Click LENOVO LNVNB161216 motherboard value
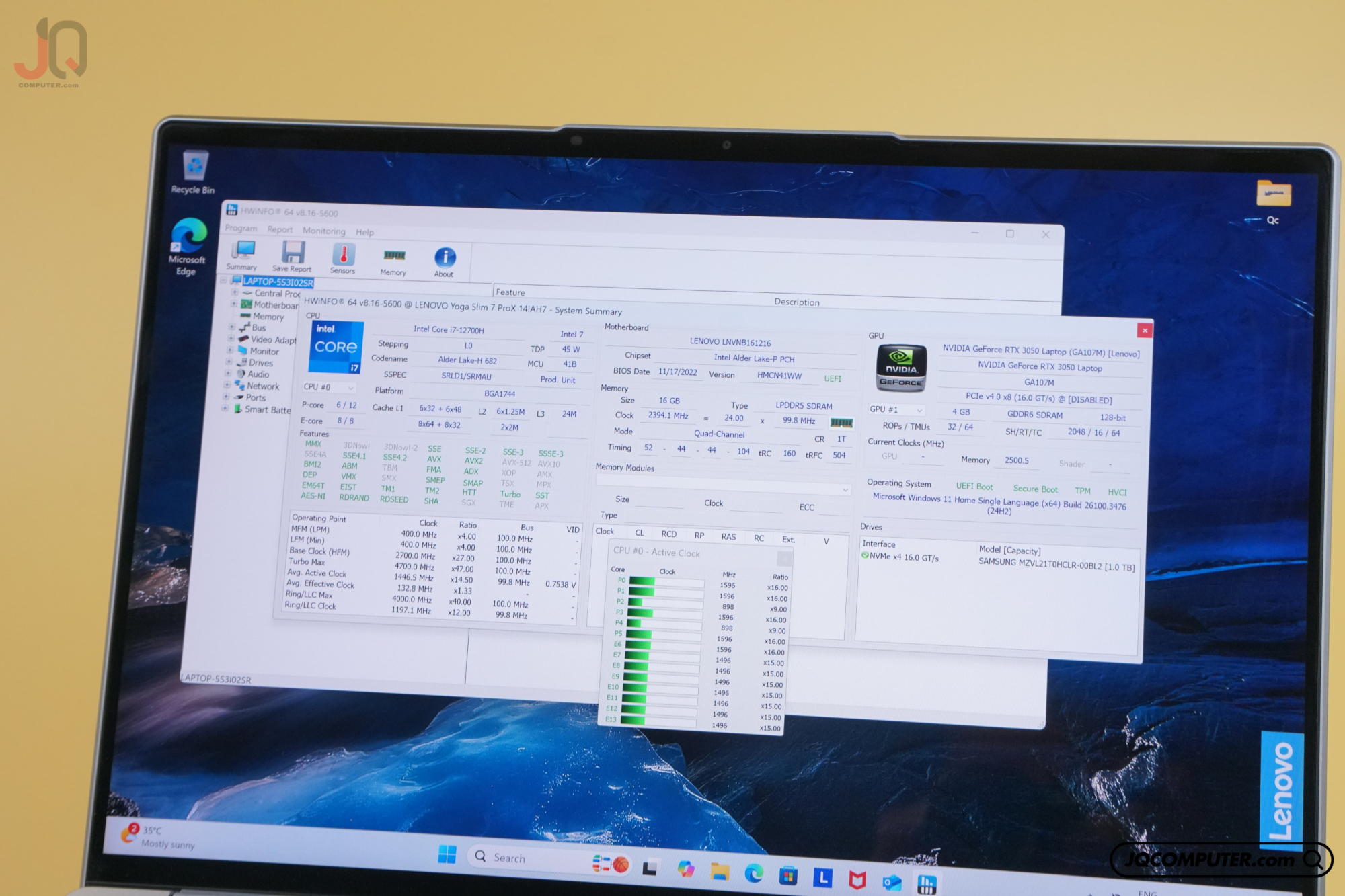The width and height of the screenshot is (1345, 896). (x=730, y=342)
